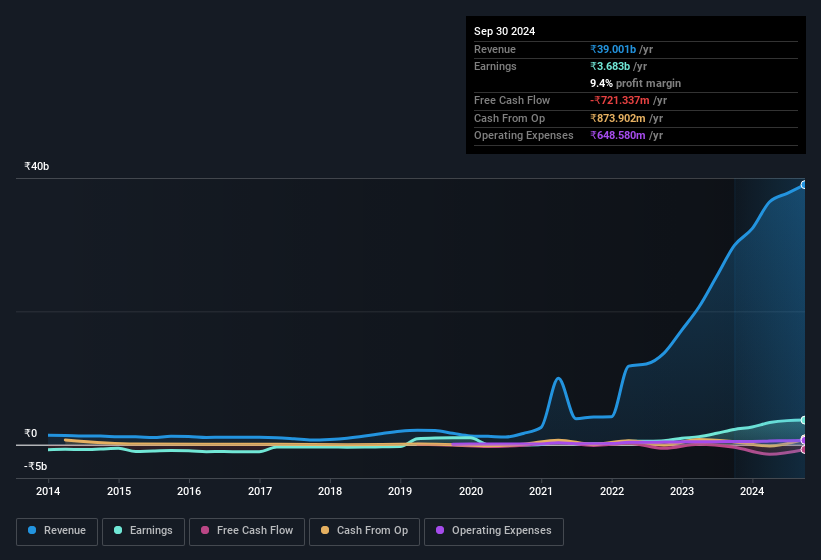Click the 2016 x-axis label

point(189,491)
